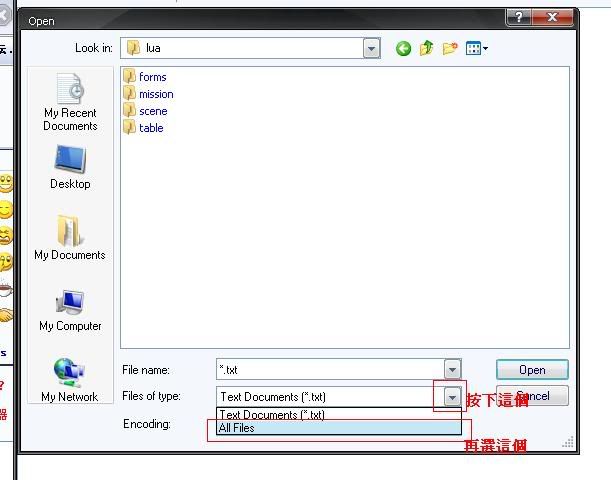Select My Computer in places bar
Image resolution: width=611 pixels, height=480 pixels.
click(x=70, y=310)
